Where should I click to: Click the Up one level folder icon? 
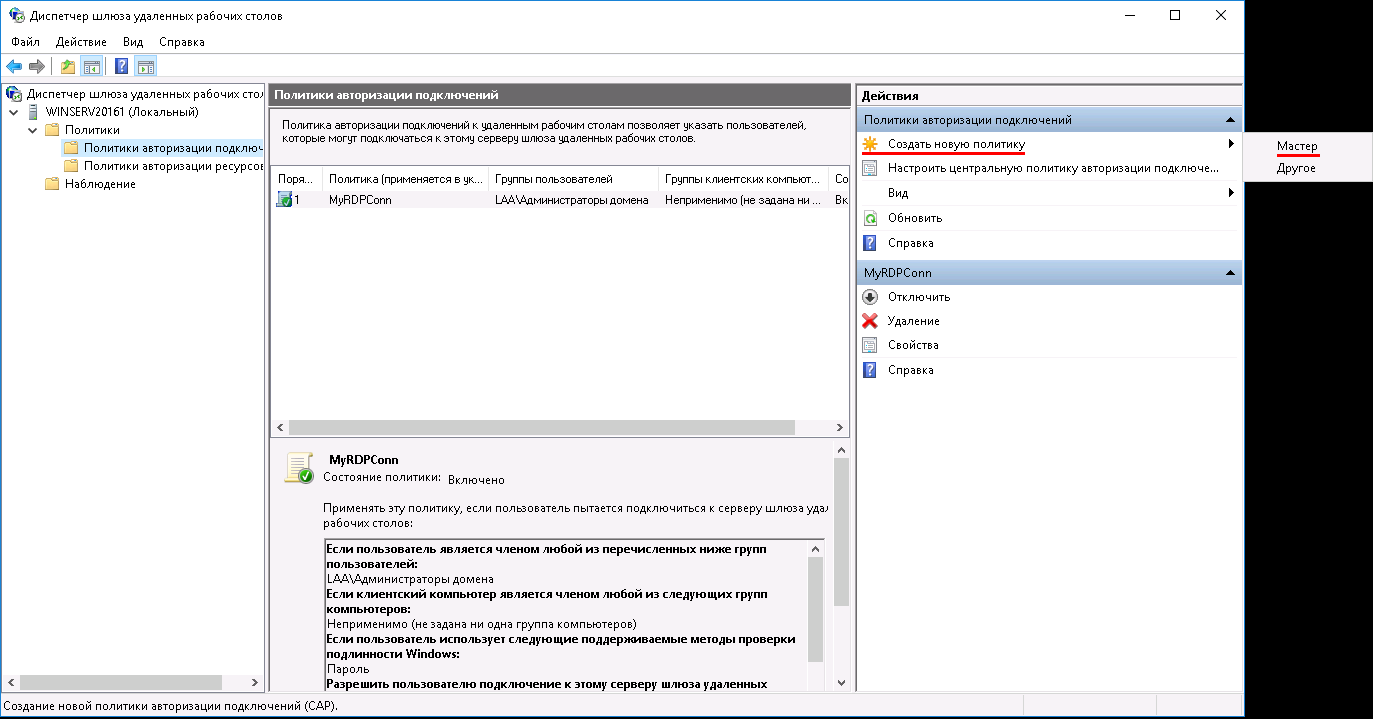click(68, 67)
